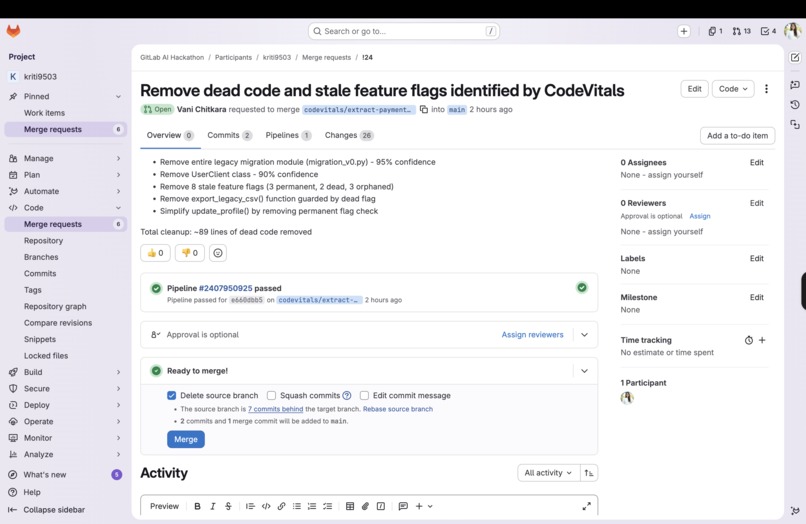Click the passed pipeline status icon on right
The width and height of the screenshot is (806, 524).
[582, 287]
